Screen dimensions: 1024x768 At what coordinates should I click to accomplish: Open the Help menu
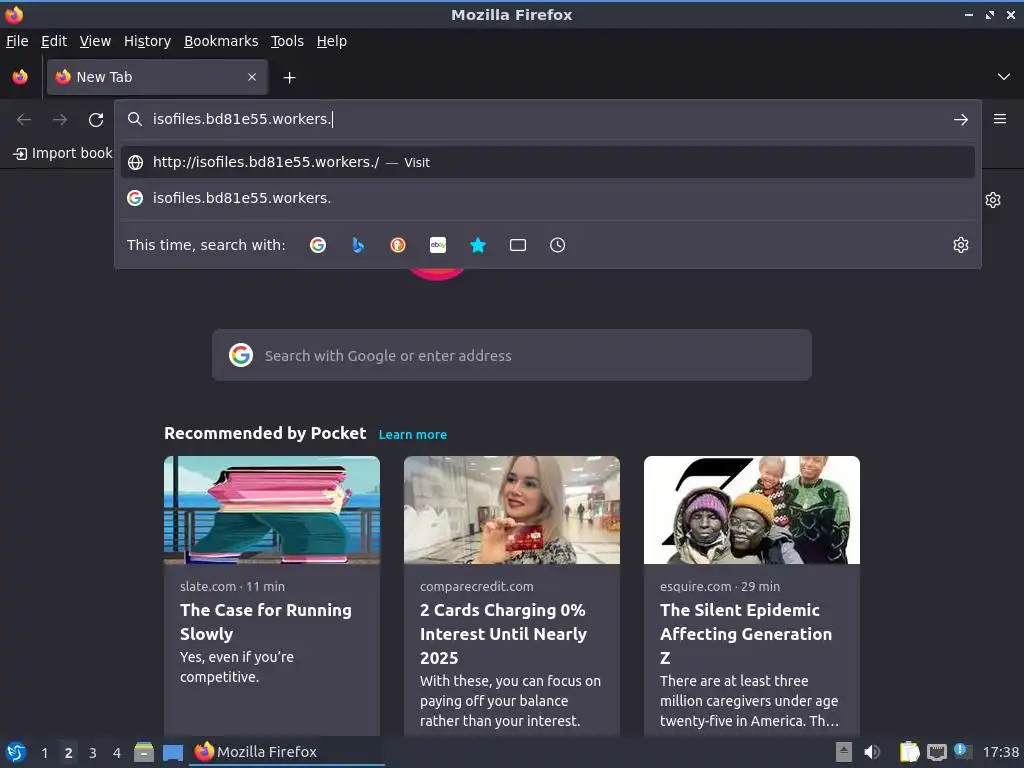tap(332, 41)
